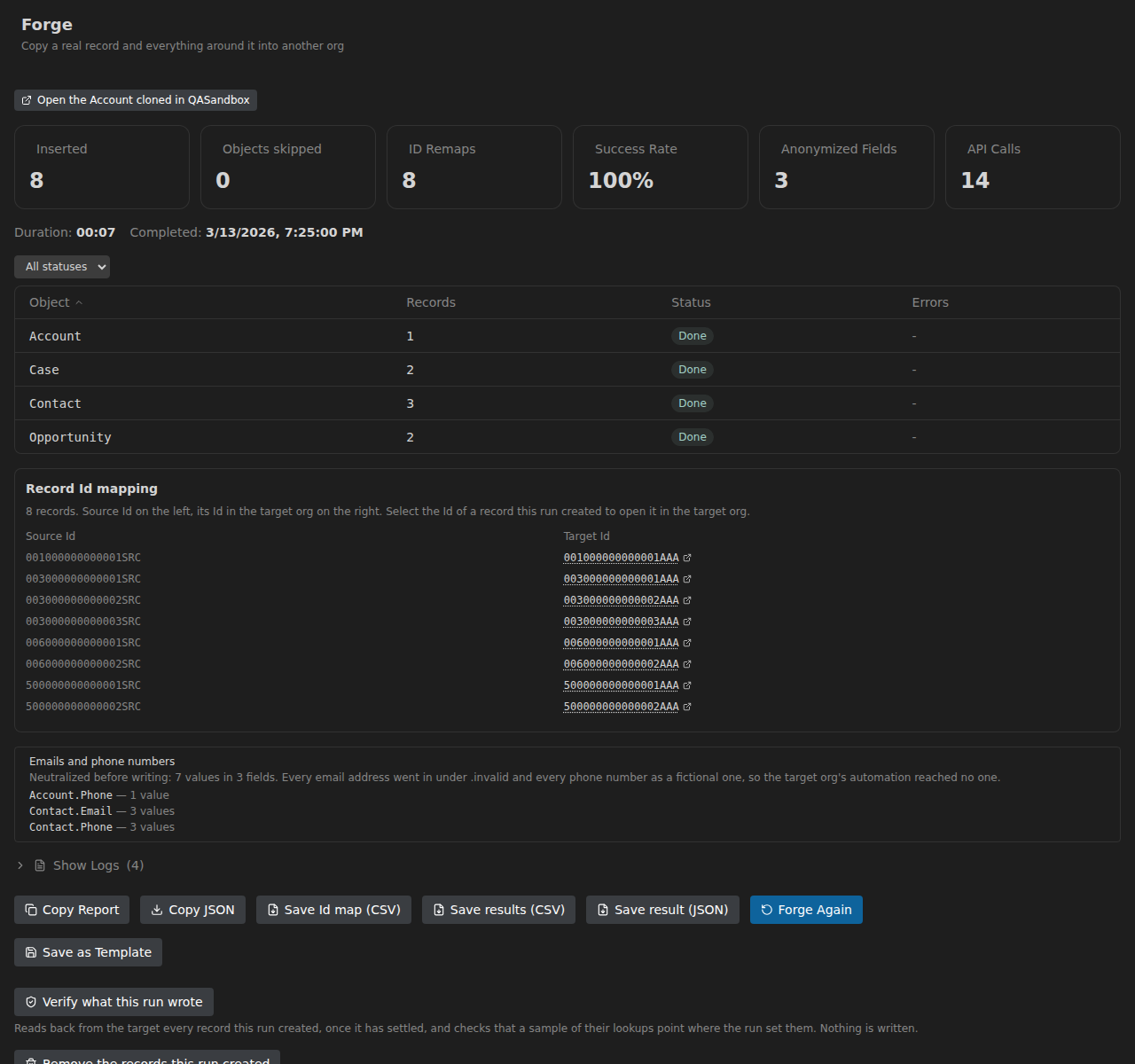Open target record 001000000000001AAA link
Image resolution: width=1135 pixels, height=1064 pixels.
tap(621, 558)
